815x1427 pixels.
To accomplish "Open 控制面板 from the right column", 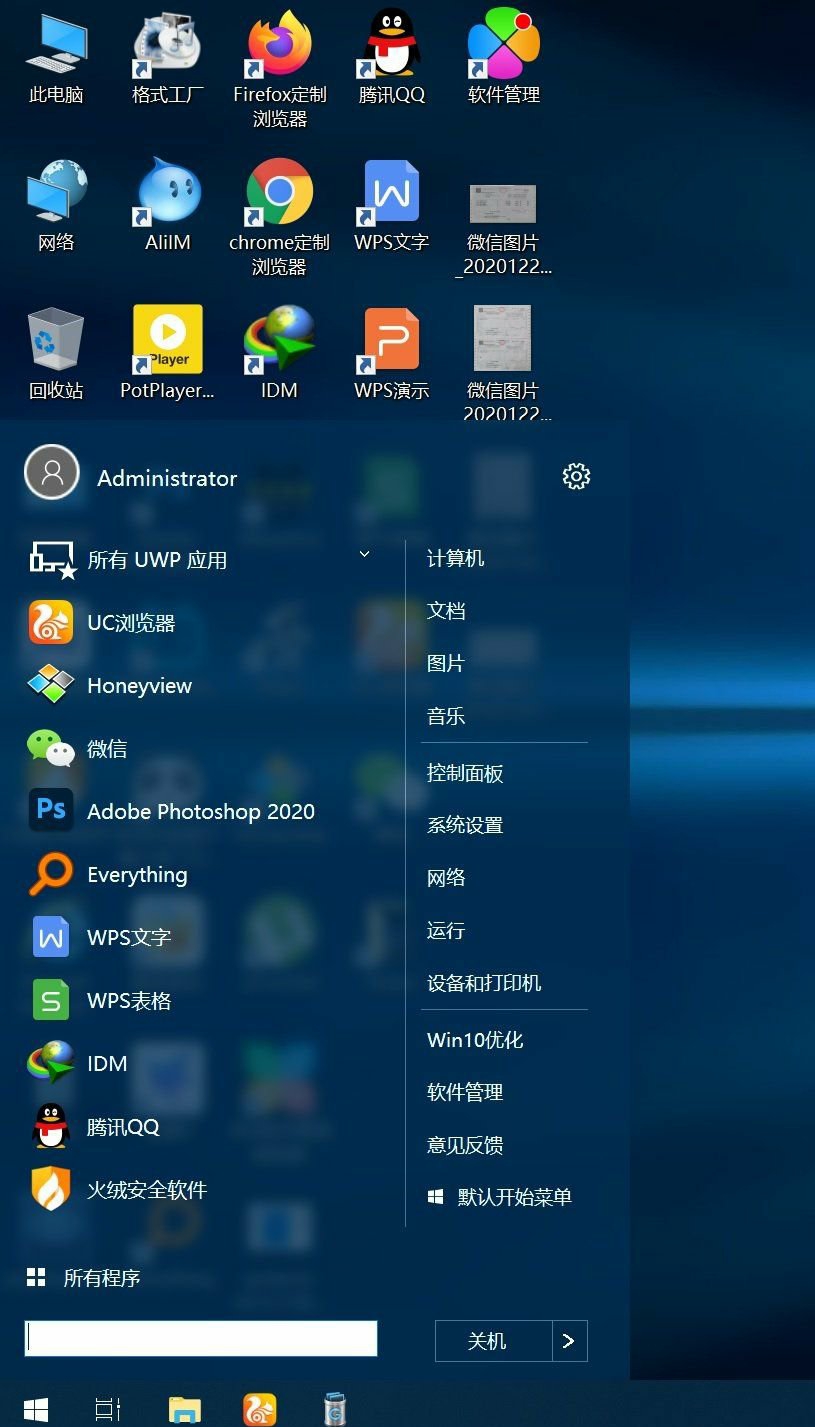I will (465, 773).
